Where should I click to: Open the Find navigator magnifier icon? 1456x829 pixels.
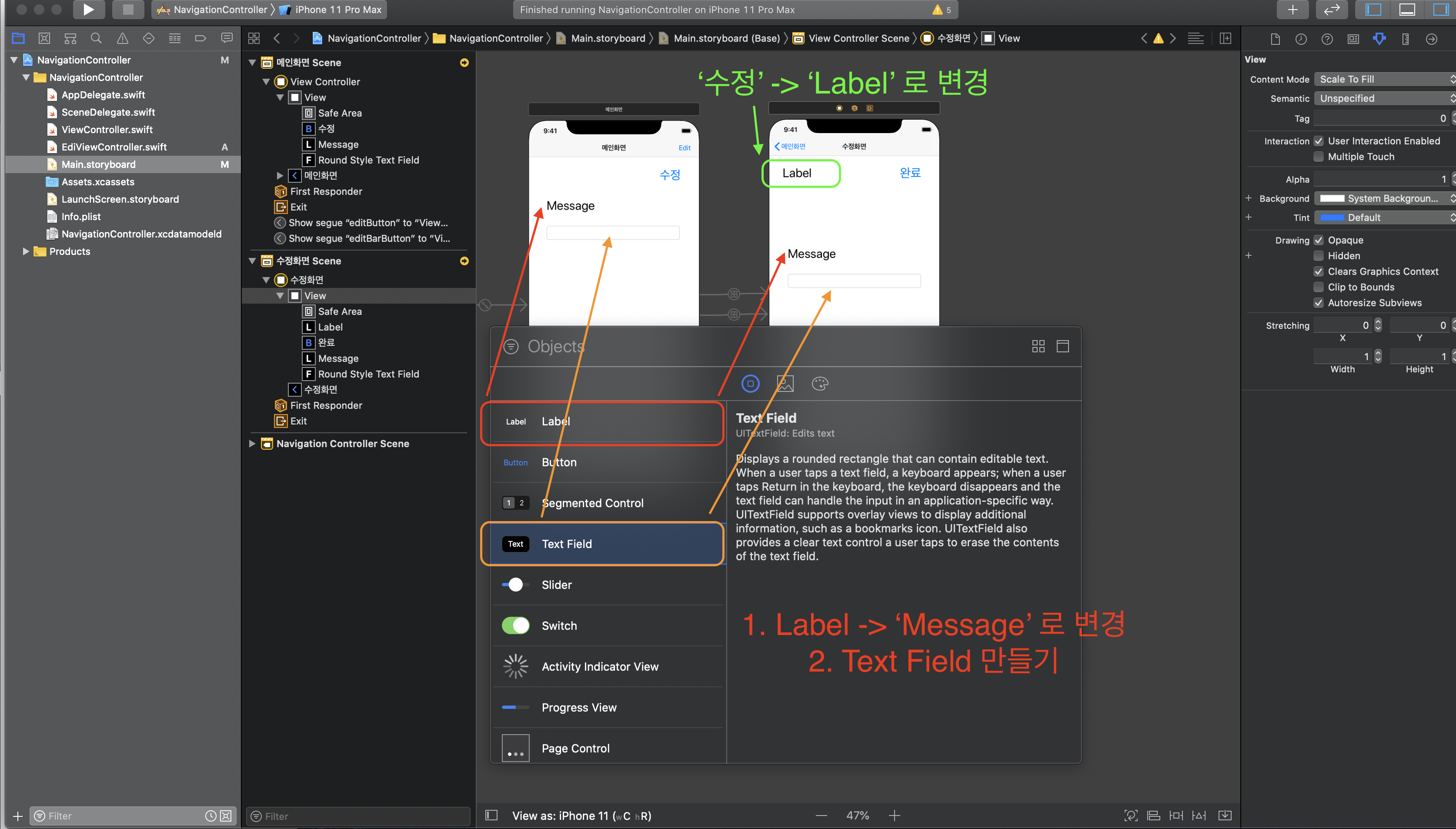[96, 38]
